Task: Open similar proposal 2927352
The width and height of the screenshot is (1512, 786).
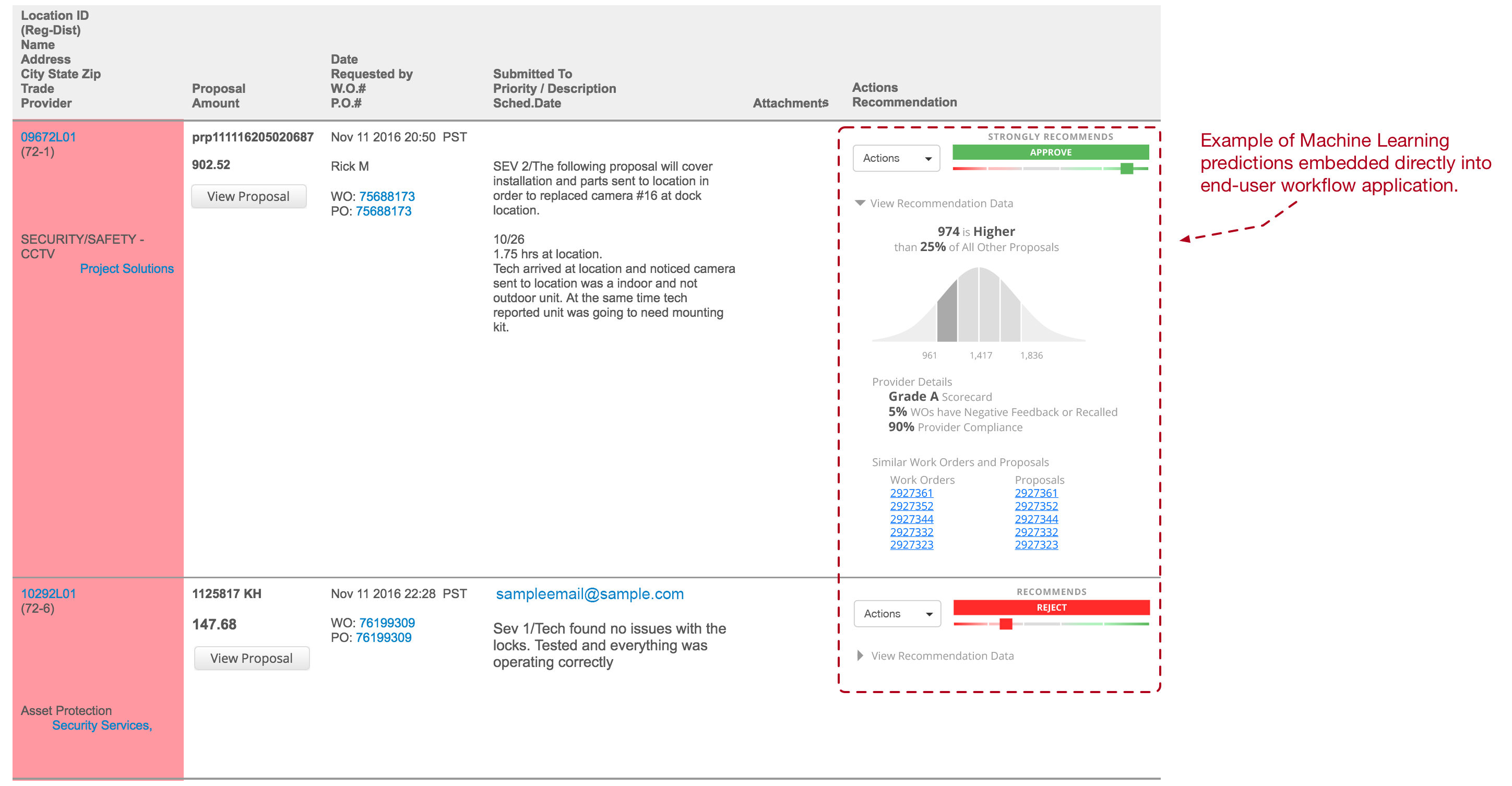Action: click(1036, 506)
